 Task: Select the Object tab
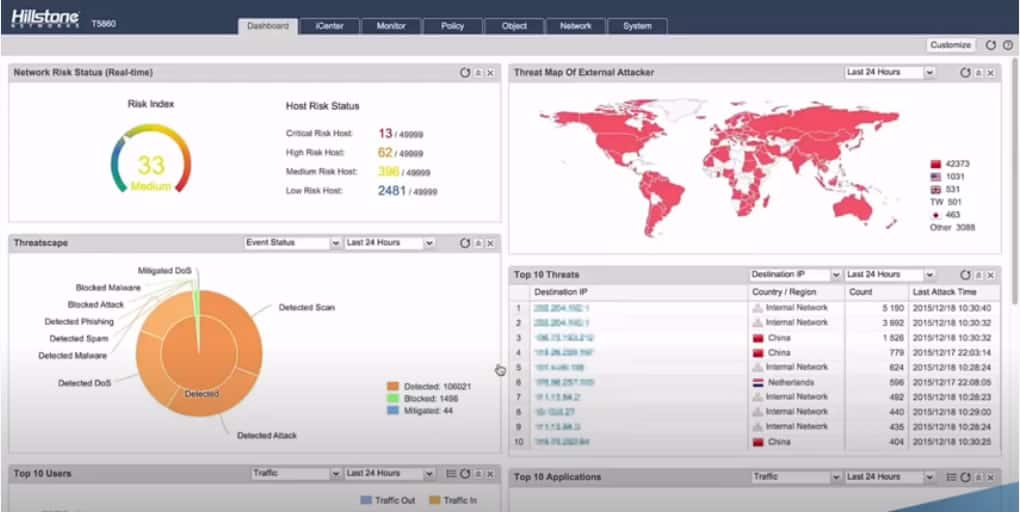(514, 26)
